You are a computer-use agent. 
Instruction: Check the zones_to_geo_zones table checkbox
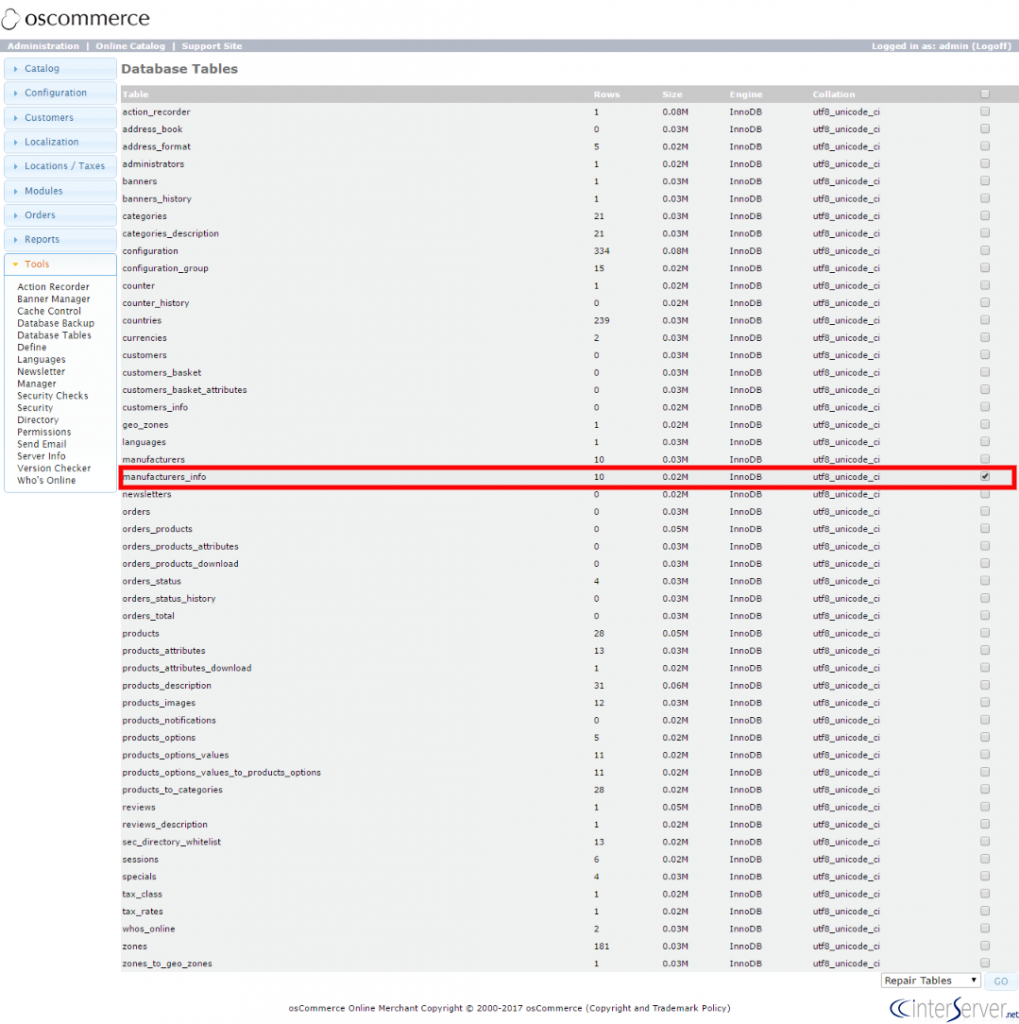pos(985,963)
